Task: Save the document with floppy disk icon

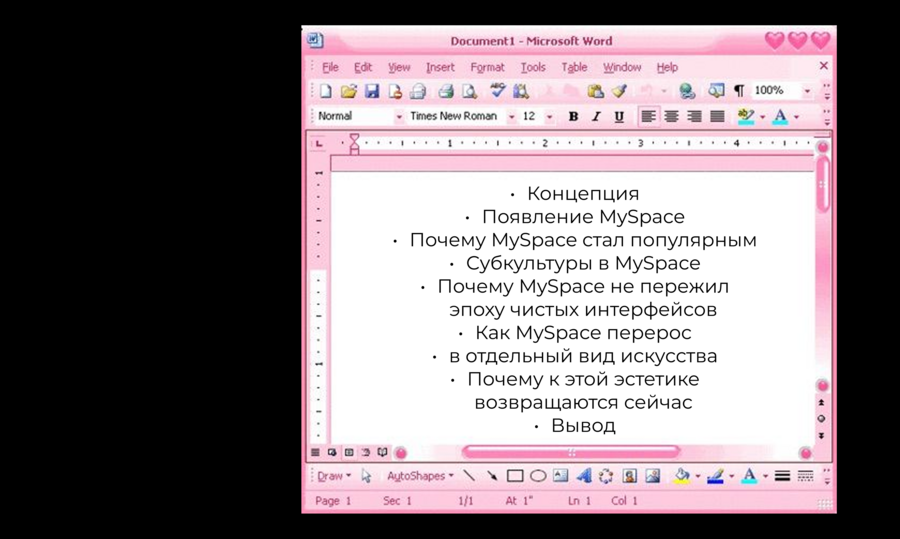Action: coord(372,91)
